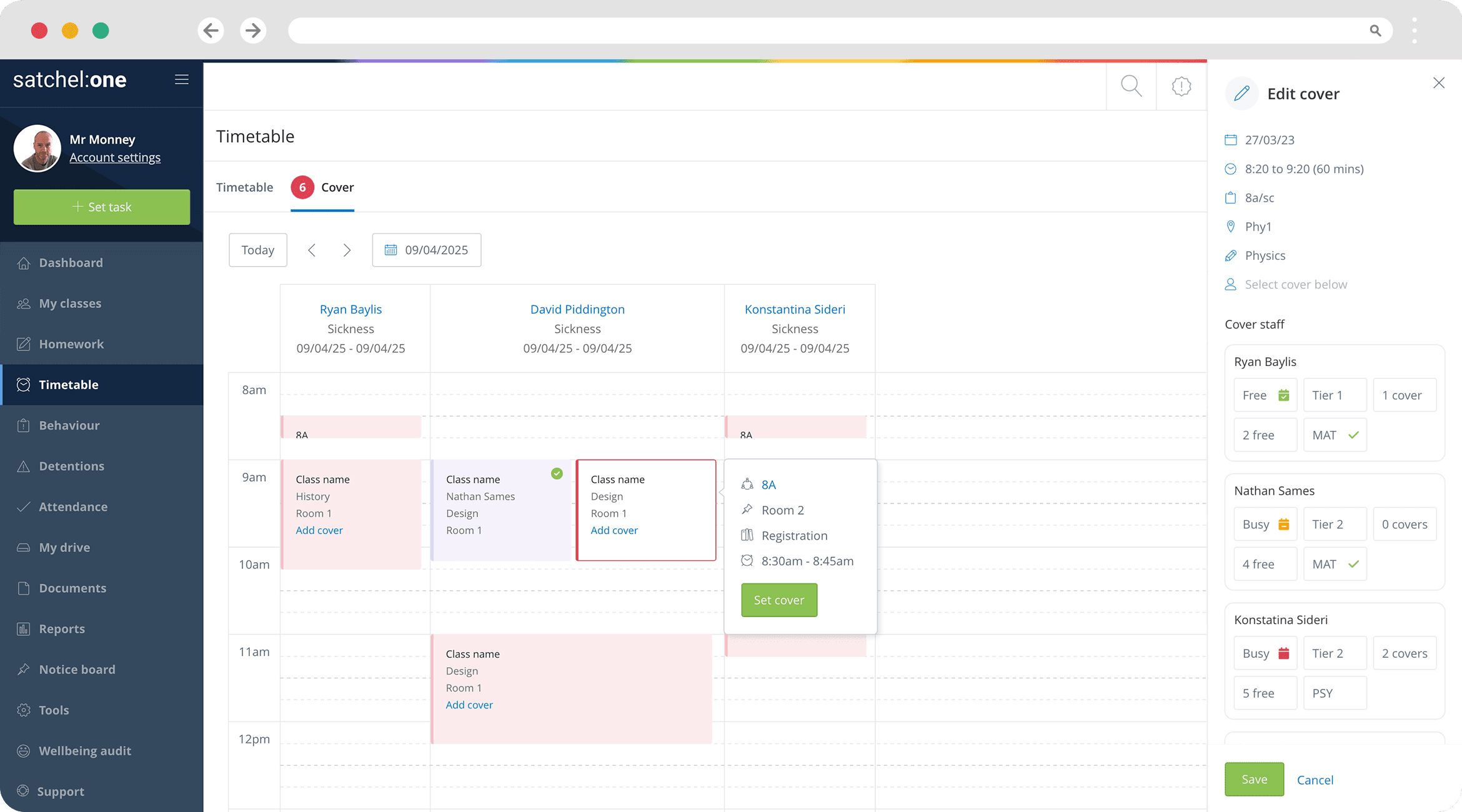
Task: Go to next day with right chevron
Action: (x=347, y=250)
